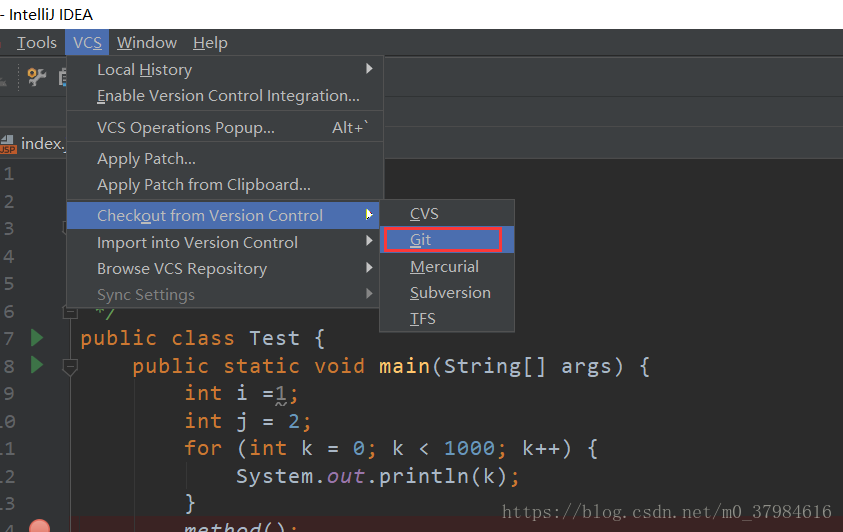Viewport: 843px width, 532px height.
Task: Select Apply Patch... menu item
Action: tap(225, 159)
